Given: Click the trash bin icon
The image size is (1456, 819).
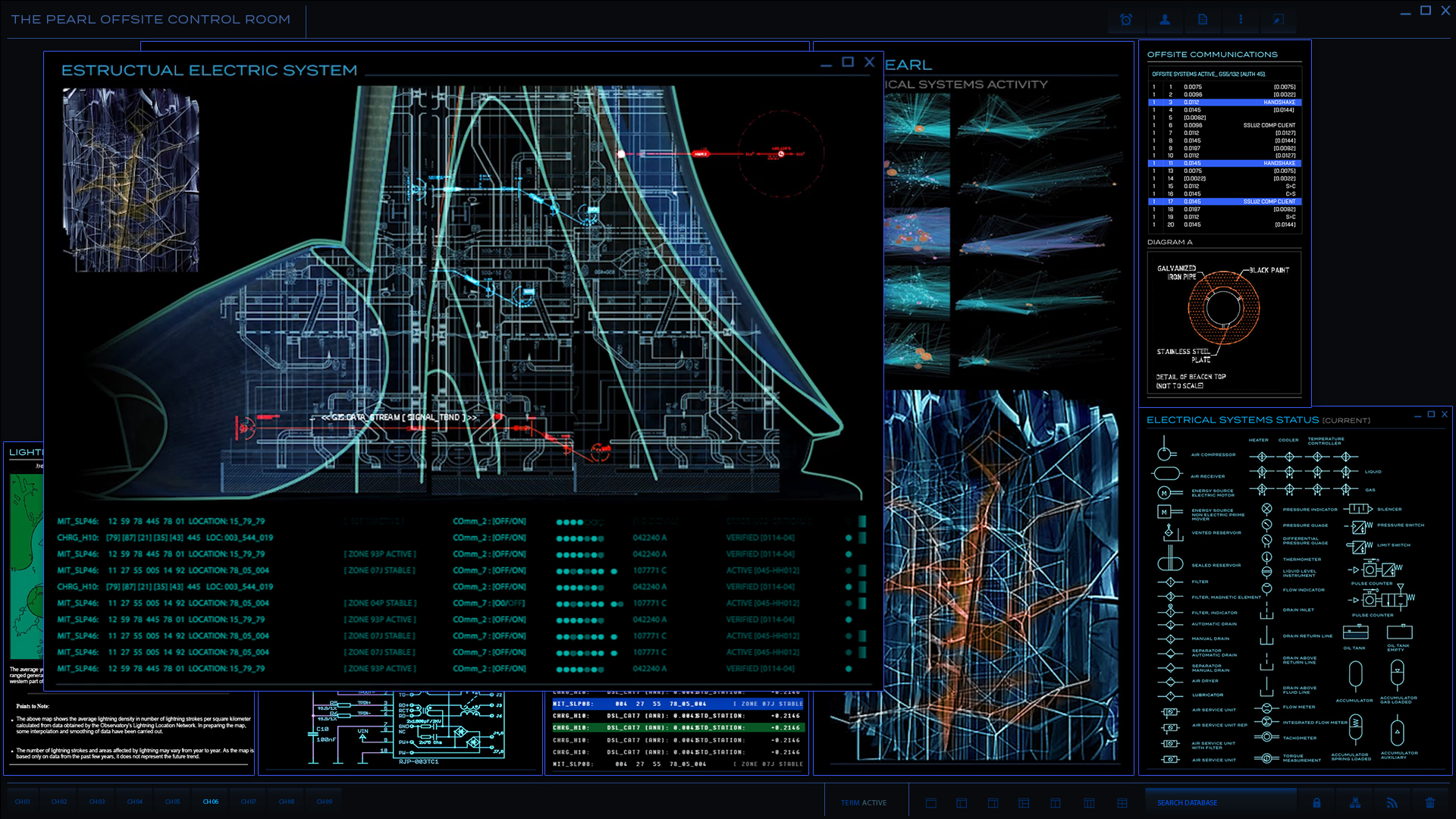Looking at the screenshot, I should coord(1430,802).
